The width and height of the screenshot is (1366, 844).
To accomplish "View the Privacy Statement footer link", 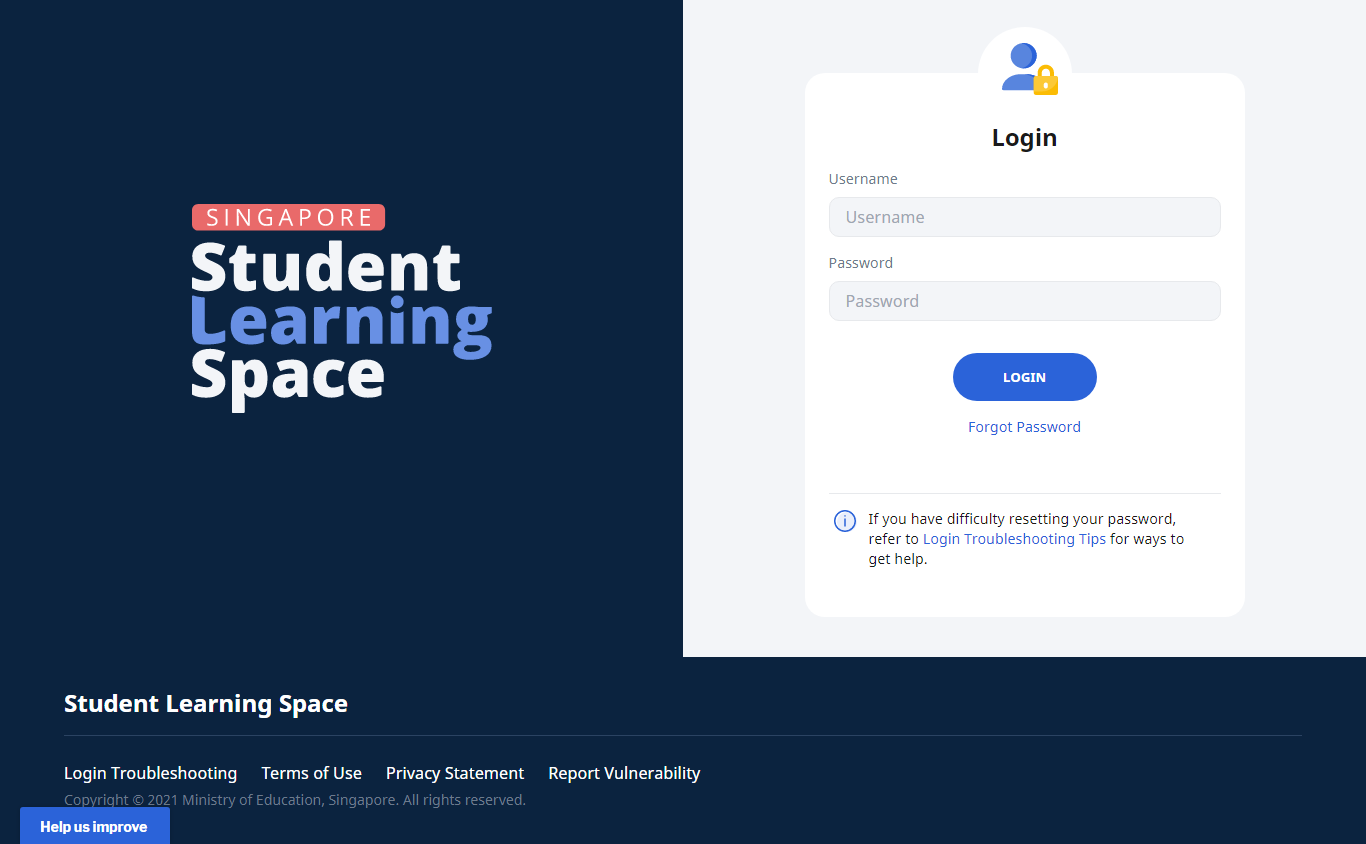I will (x=455, y=773).
